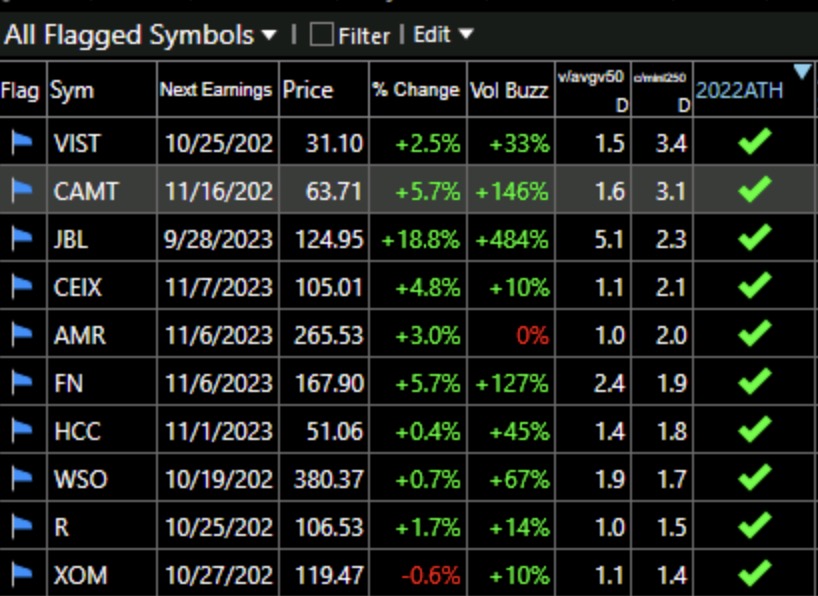This screenshot has width=818, height=596.
Task: Select the XOM symbol
Action: (80, 575)
